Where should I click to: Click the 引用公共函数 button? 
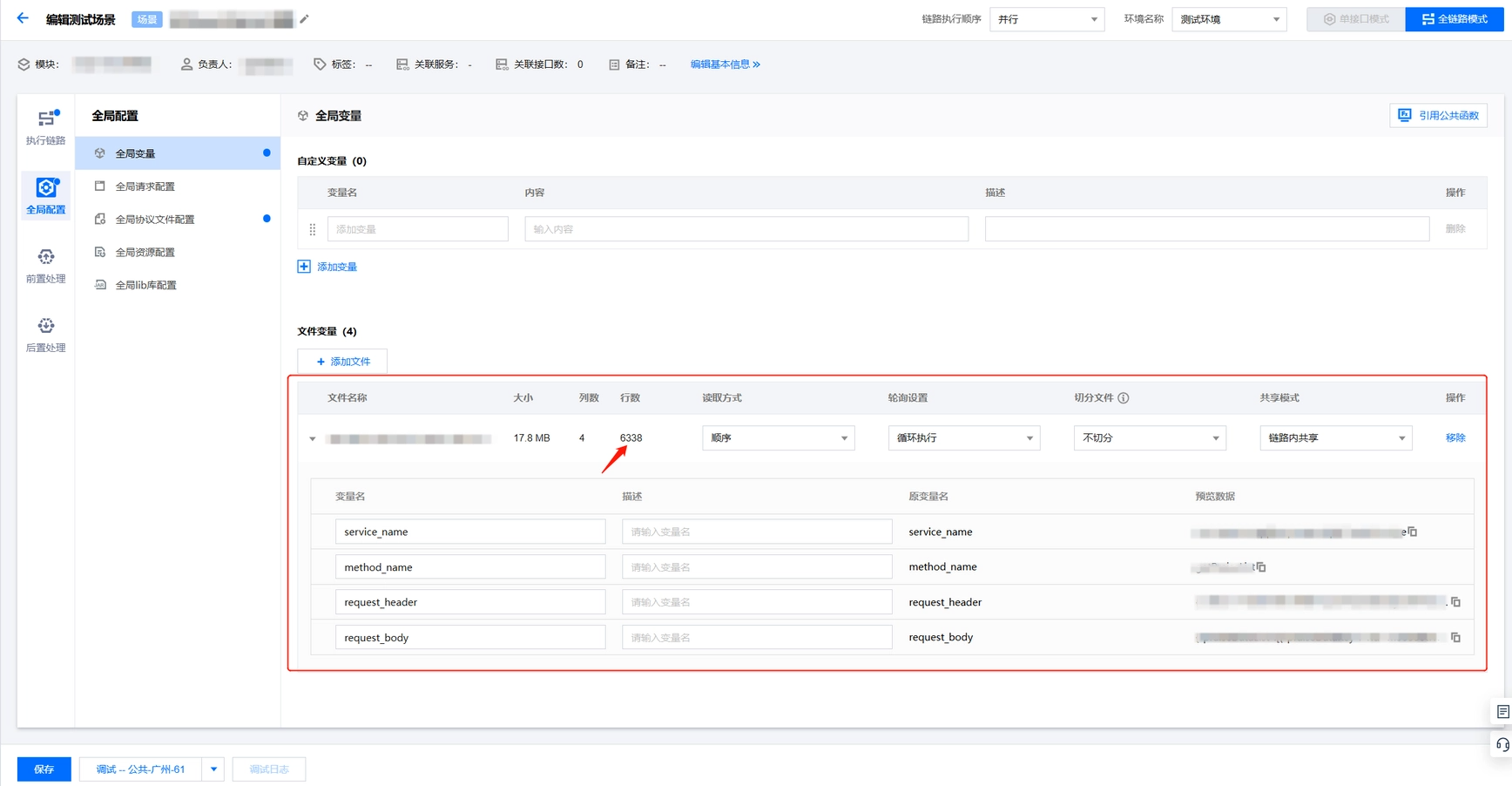click(1438, 116)
